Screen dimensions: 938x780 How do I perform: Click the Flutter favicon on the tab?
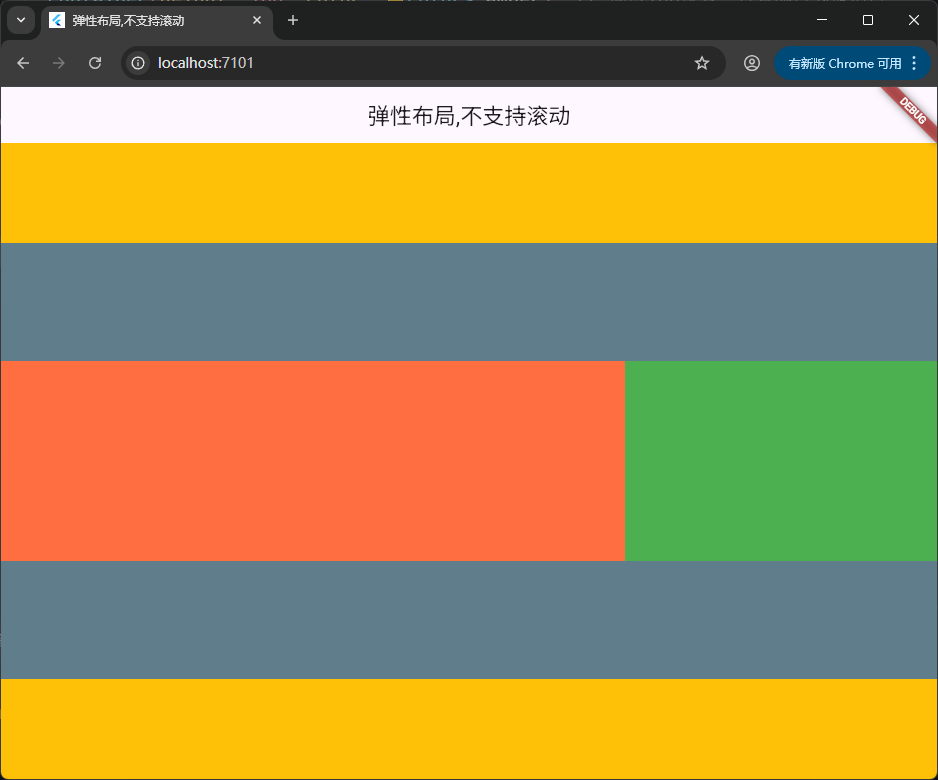pyautogui.click(x=57, y=20)
